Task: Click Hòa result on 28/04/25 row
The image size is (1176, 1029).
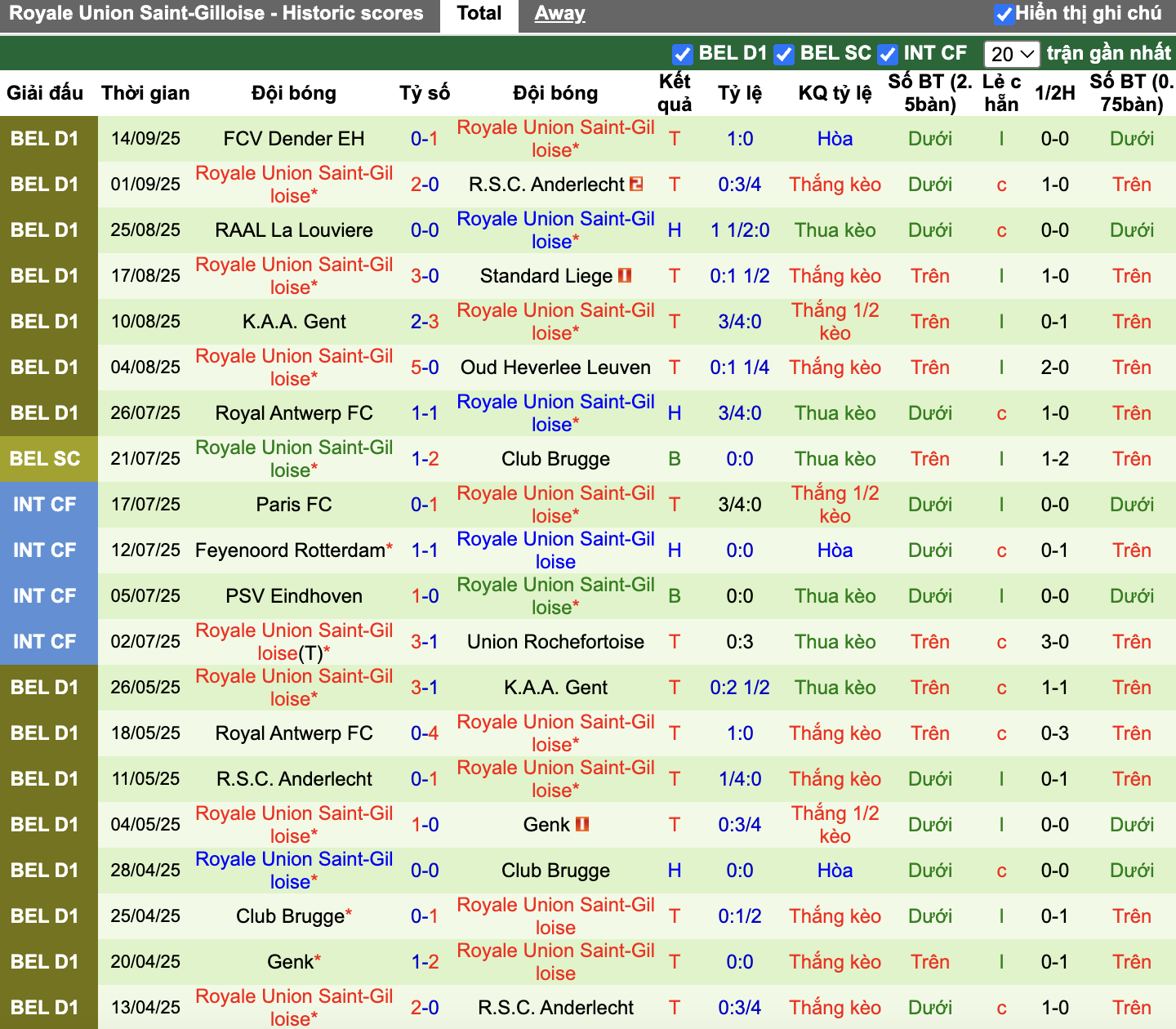Action: pos(835,871)
